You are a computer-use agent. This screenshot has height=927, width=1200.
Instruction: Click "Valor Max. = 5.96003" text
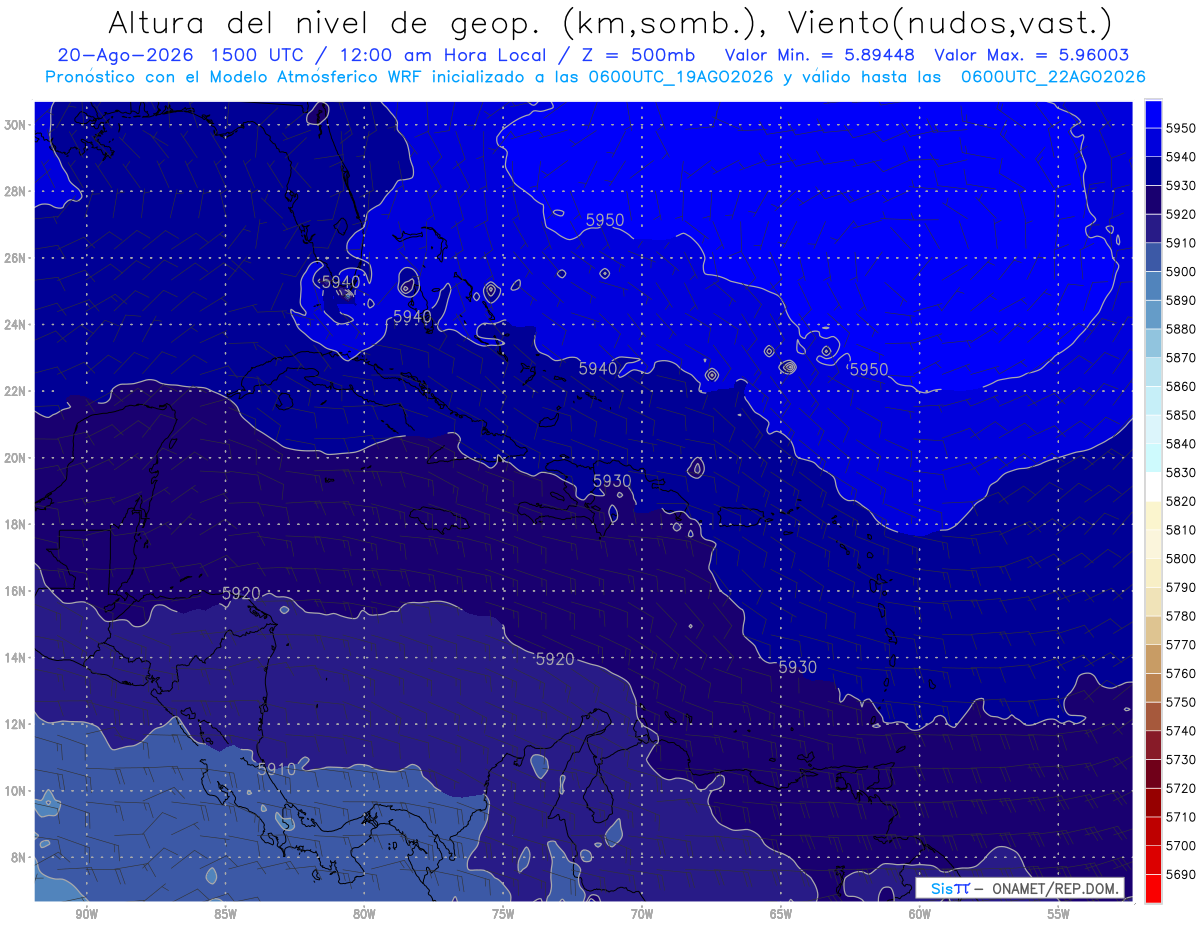point(1032,56)
